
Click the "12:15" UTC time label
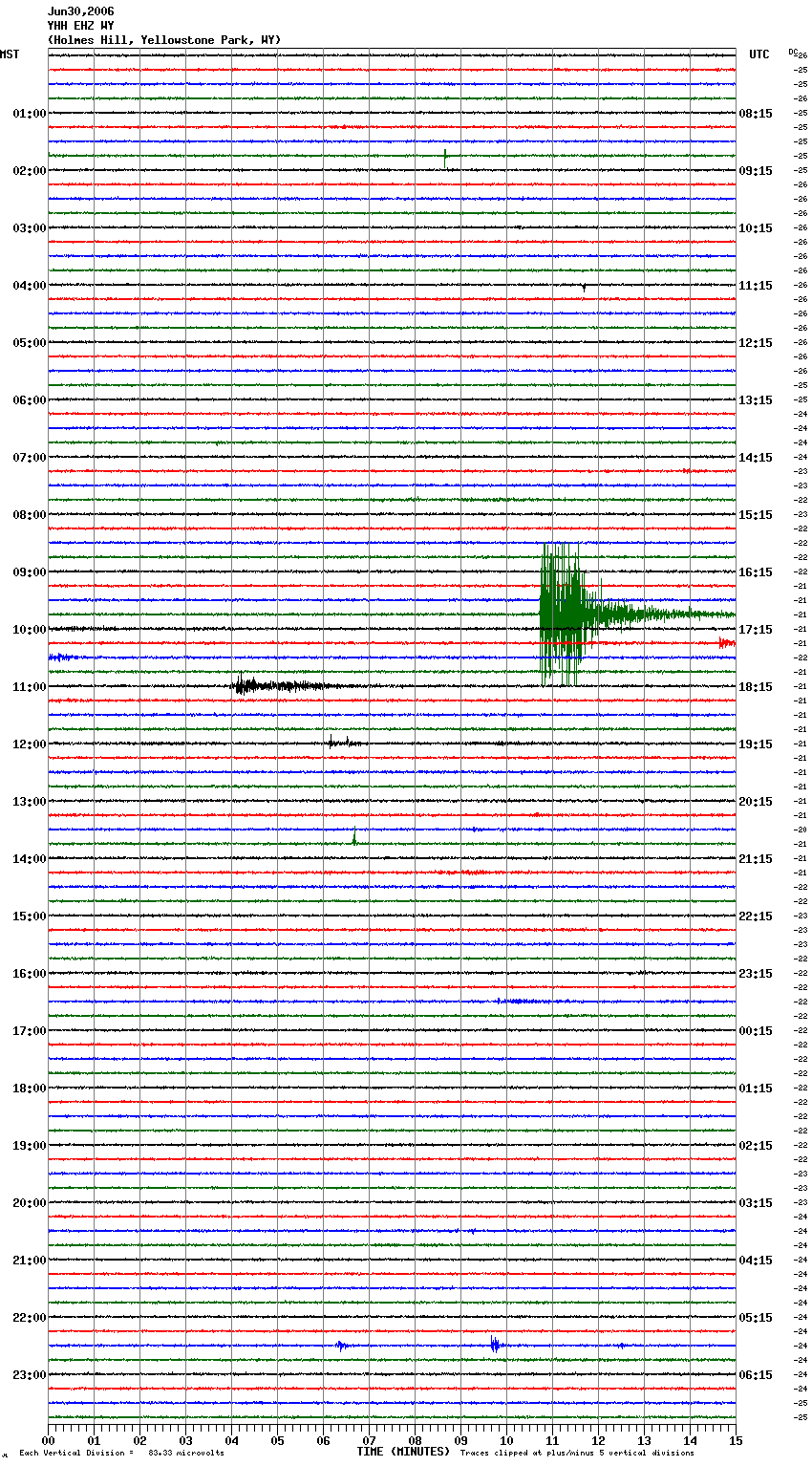tap(756, 343)
